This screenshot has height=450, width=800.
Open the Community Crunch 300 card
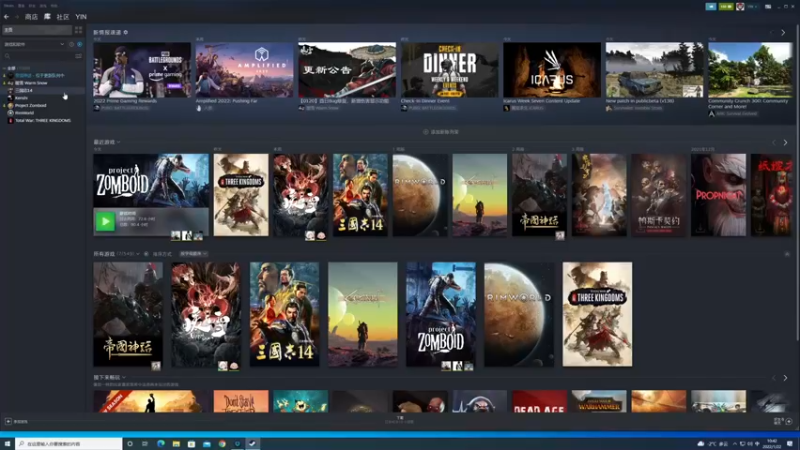[750, 70]
